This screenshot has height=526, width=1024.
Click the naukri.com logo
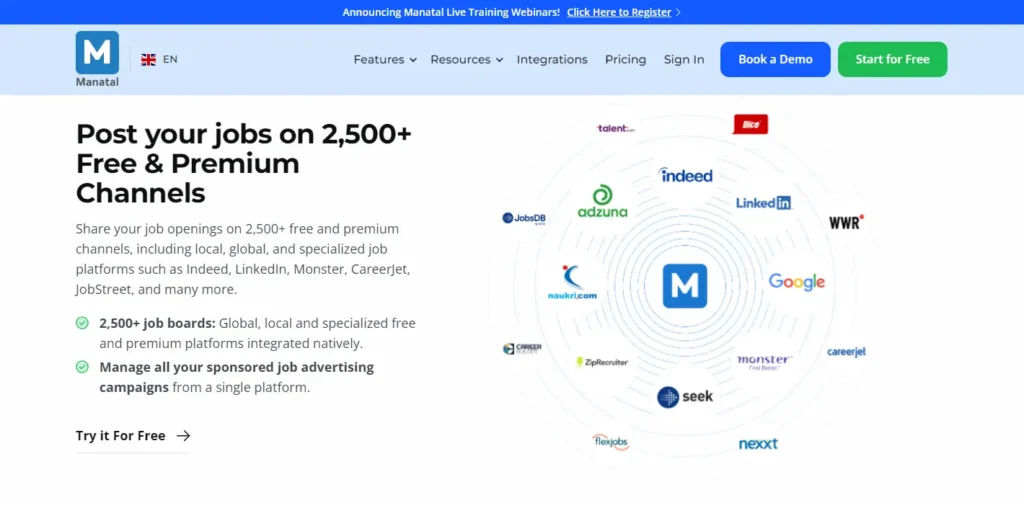pyautogui.click(x=572, y=282)
